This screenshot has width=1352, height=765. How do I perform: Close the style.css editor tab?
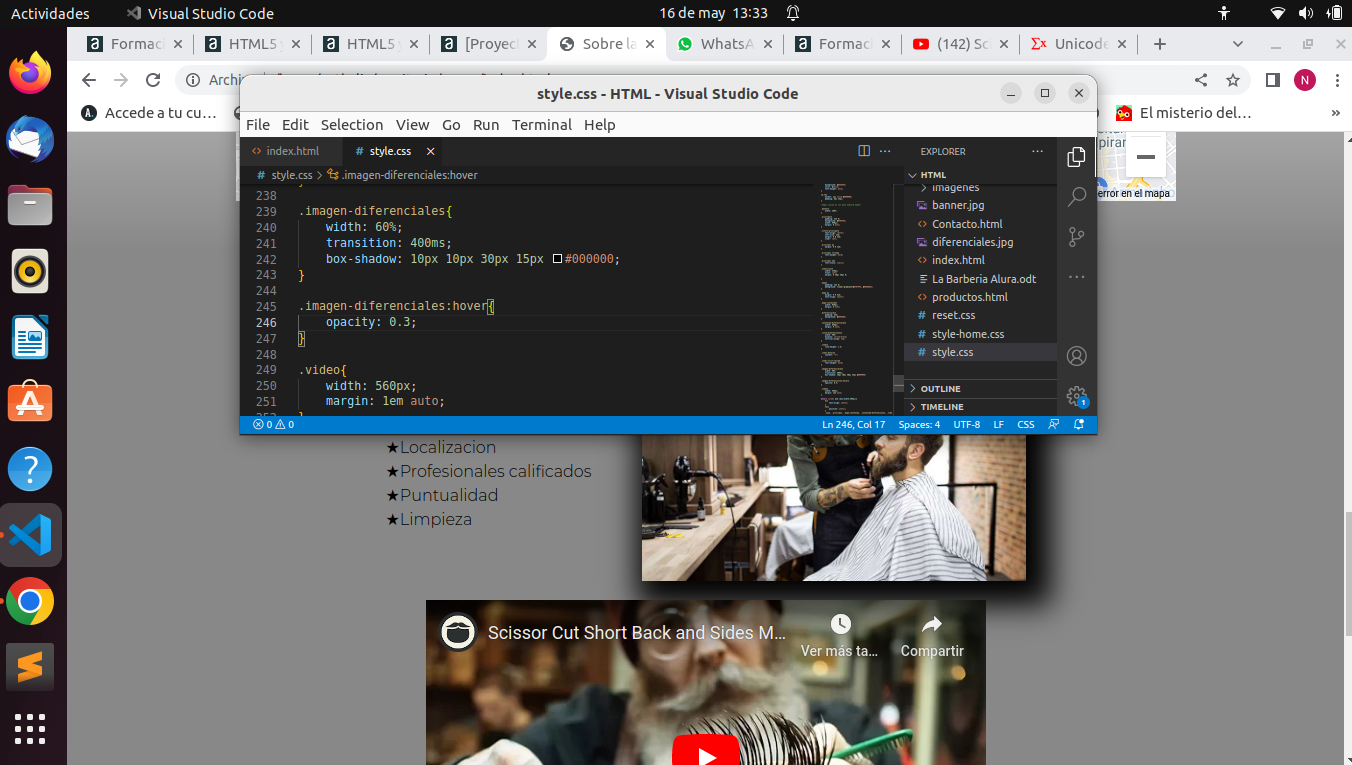pyautogui.click(x=431, y=151)
